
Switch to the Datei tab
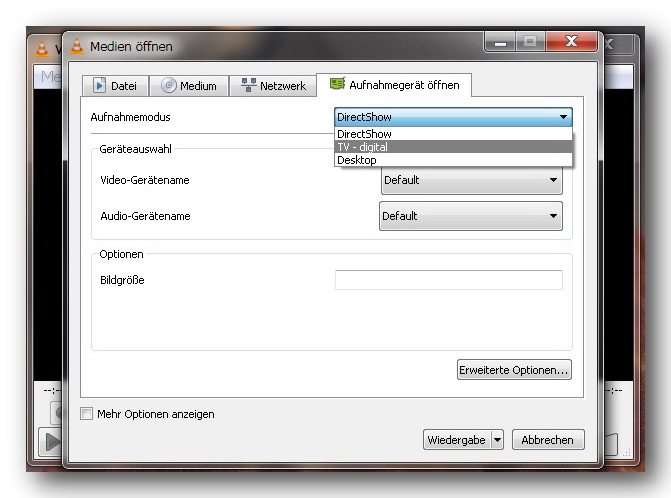pos(116,86)
